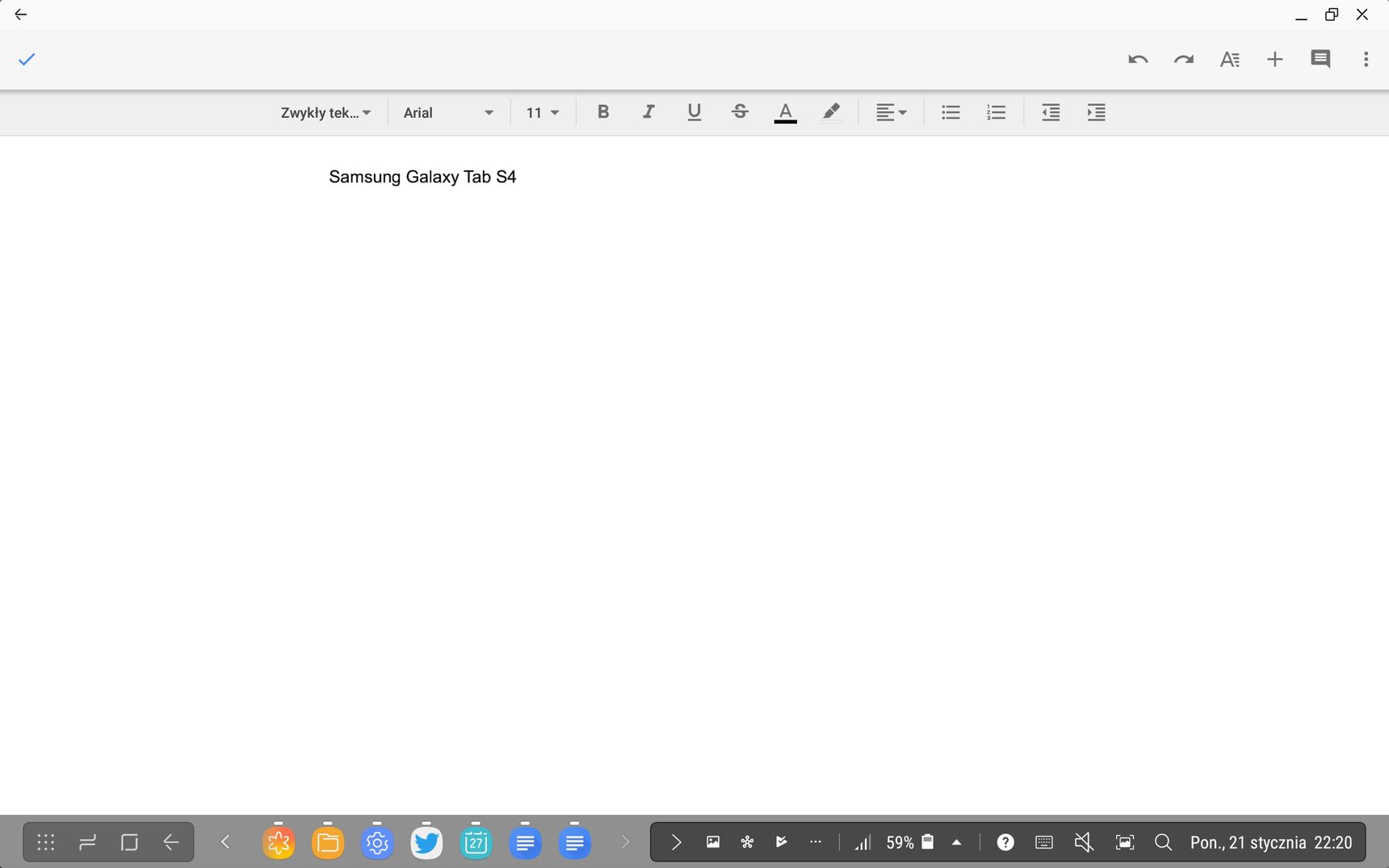Expand quick settings with the up triangle
1389x868 pixels.
[x=956, y=843]
